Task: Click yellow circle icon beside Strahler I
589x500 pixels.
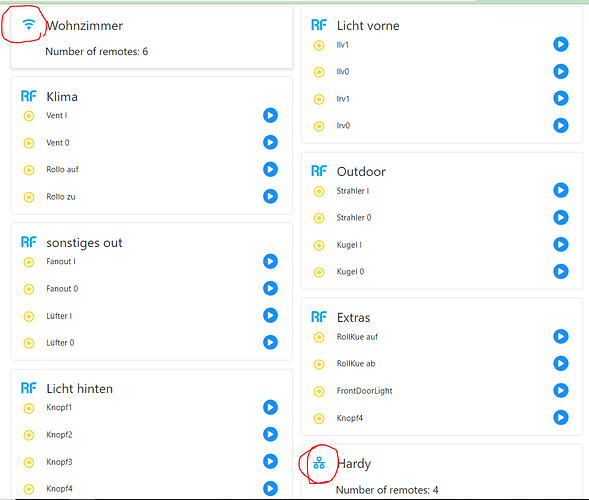Action: click(x=319, y=191)
